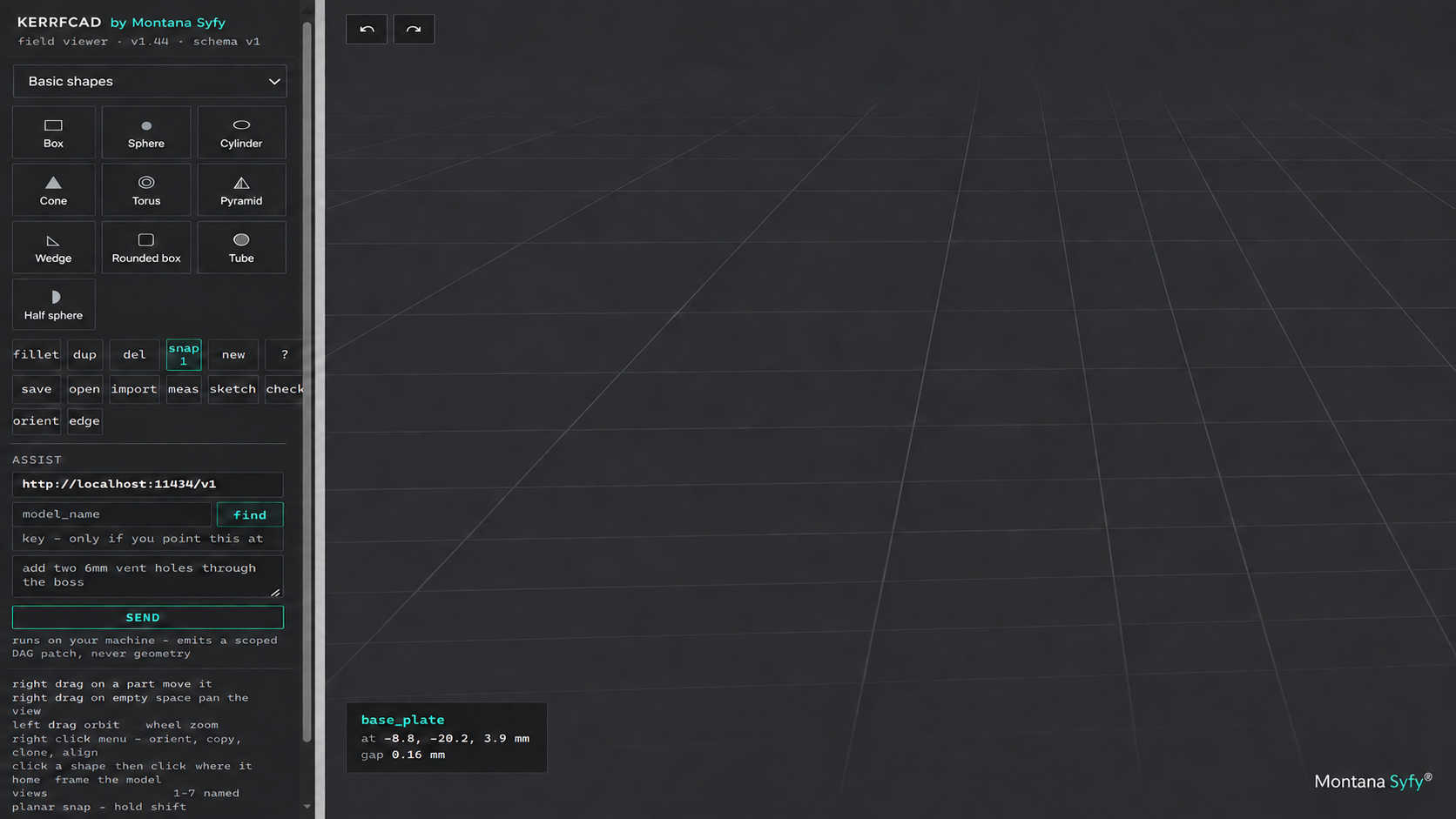The height and width of the screenshot is (819, 1456).
Task: Click the new button
Action: (233, 354)
